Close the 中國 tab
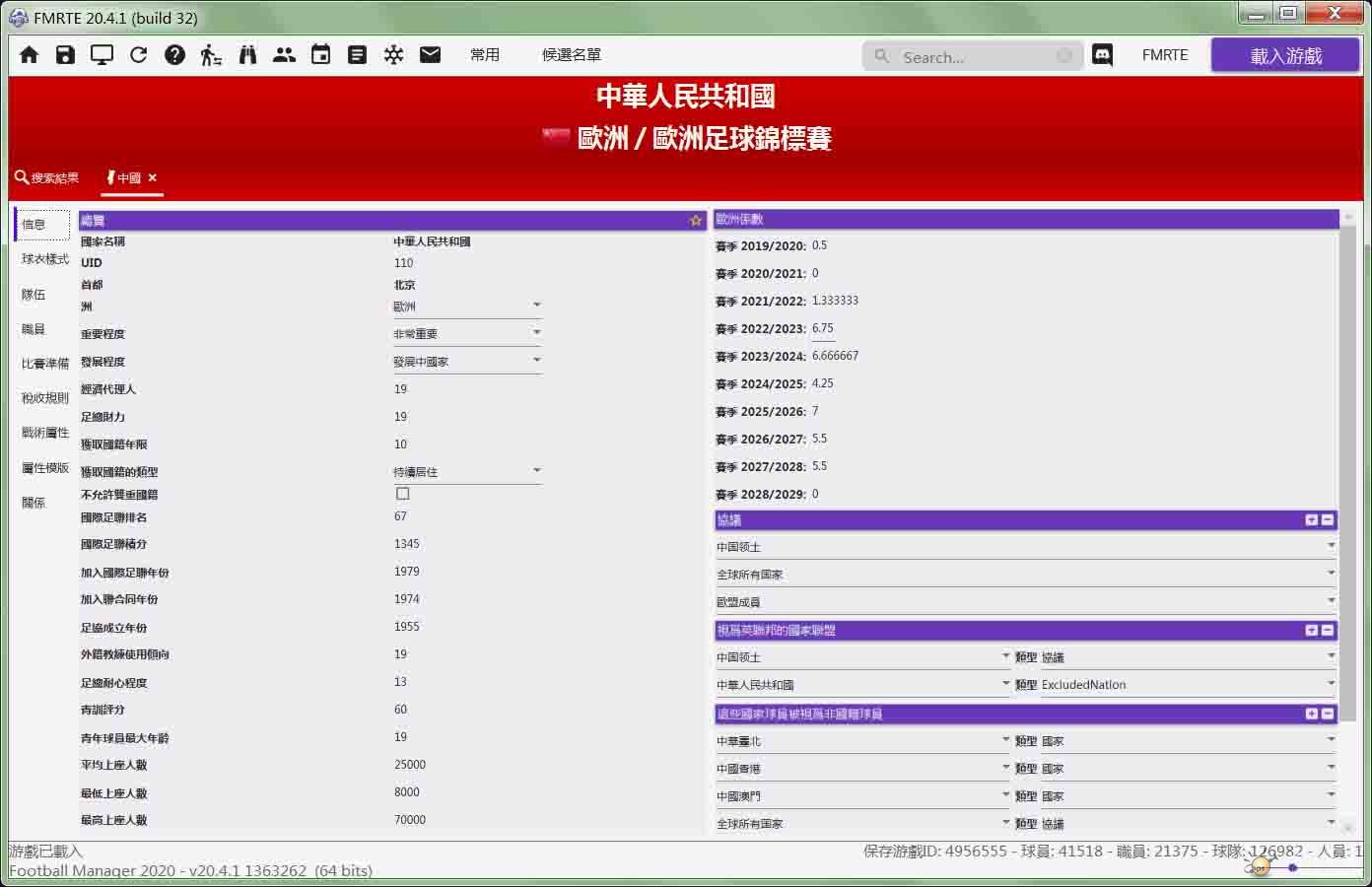 coord(153,178)
